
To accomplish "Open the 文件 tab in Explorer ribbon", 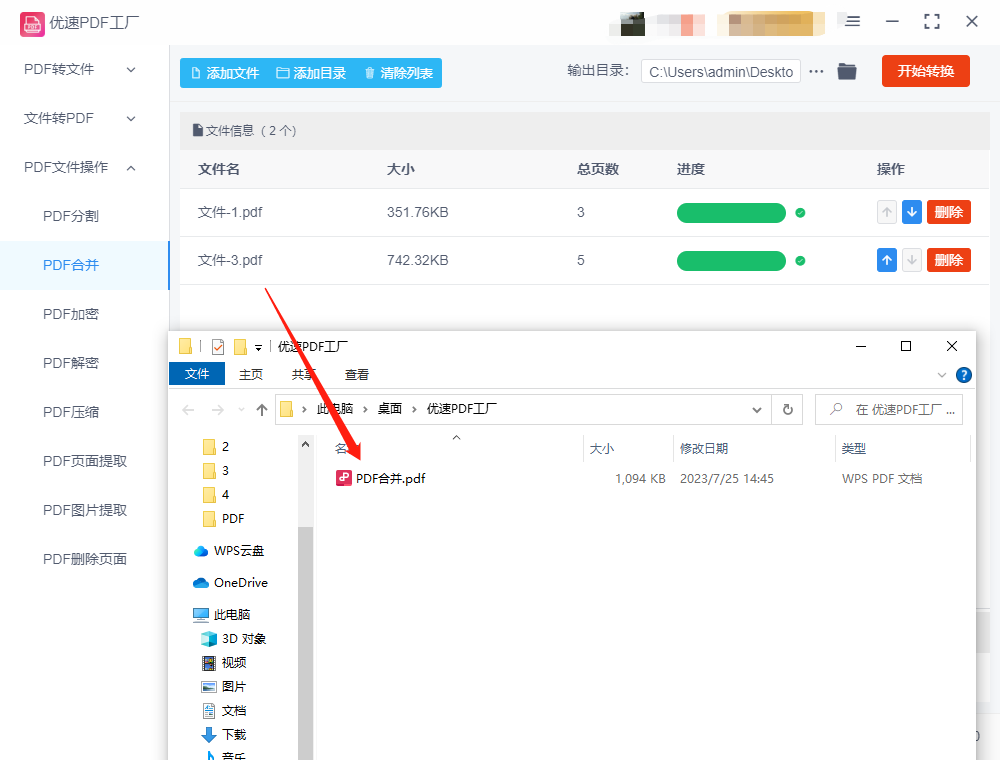I will 197,374.
